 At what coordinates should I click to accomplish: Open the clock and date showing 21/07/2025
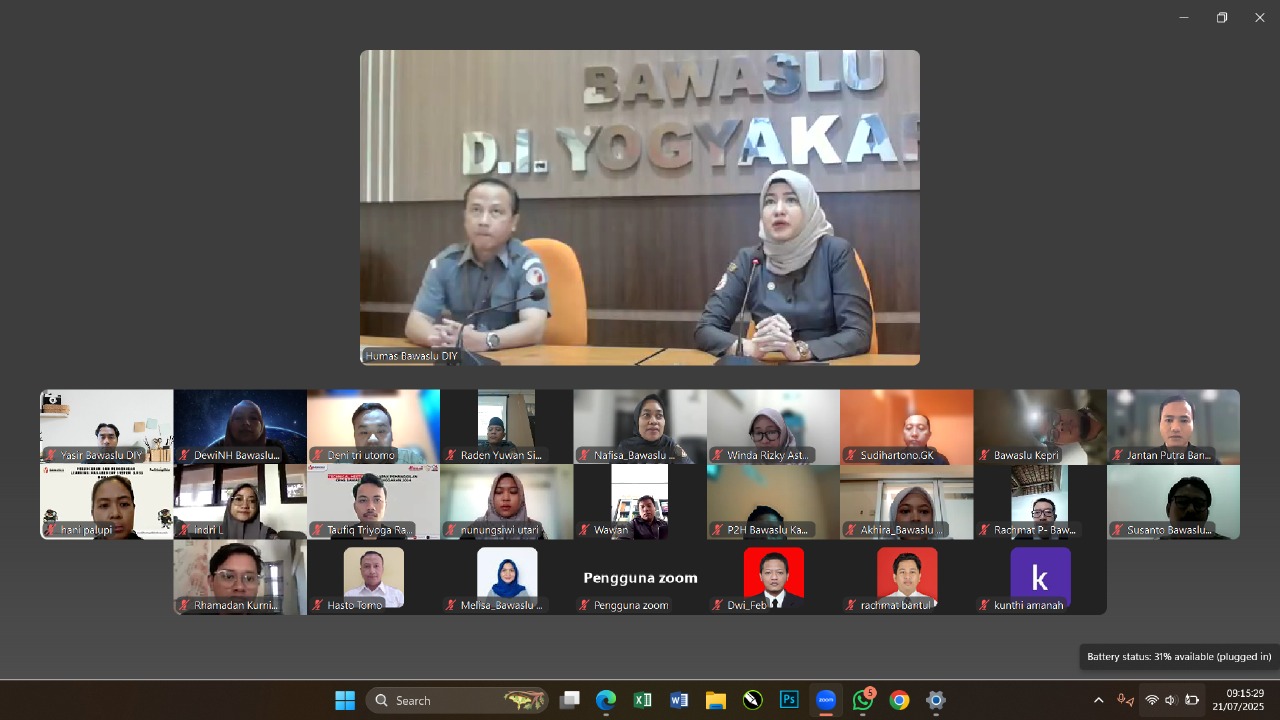[1239, 700]
